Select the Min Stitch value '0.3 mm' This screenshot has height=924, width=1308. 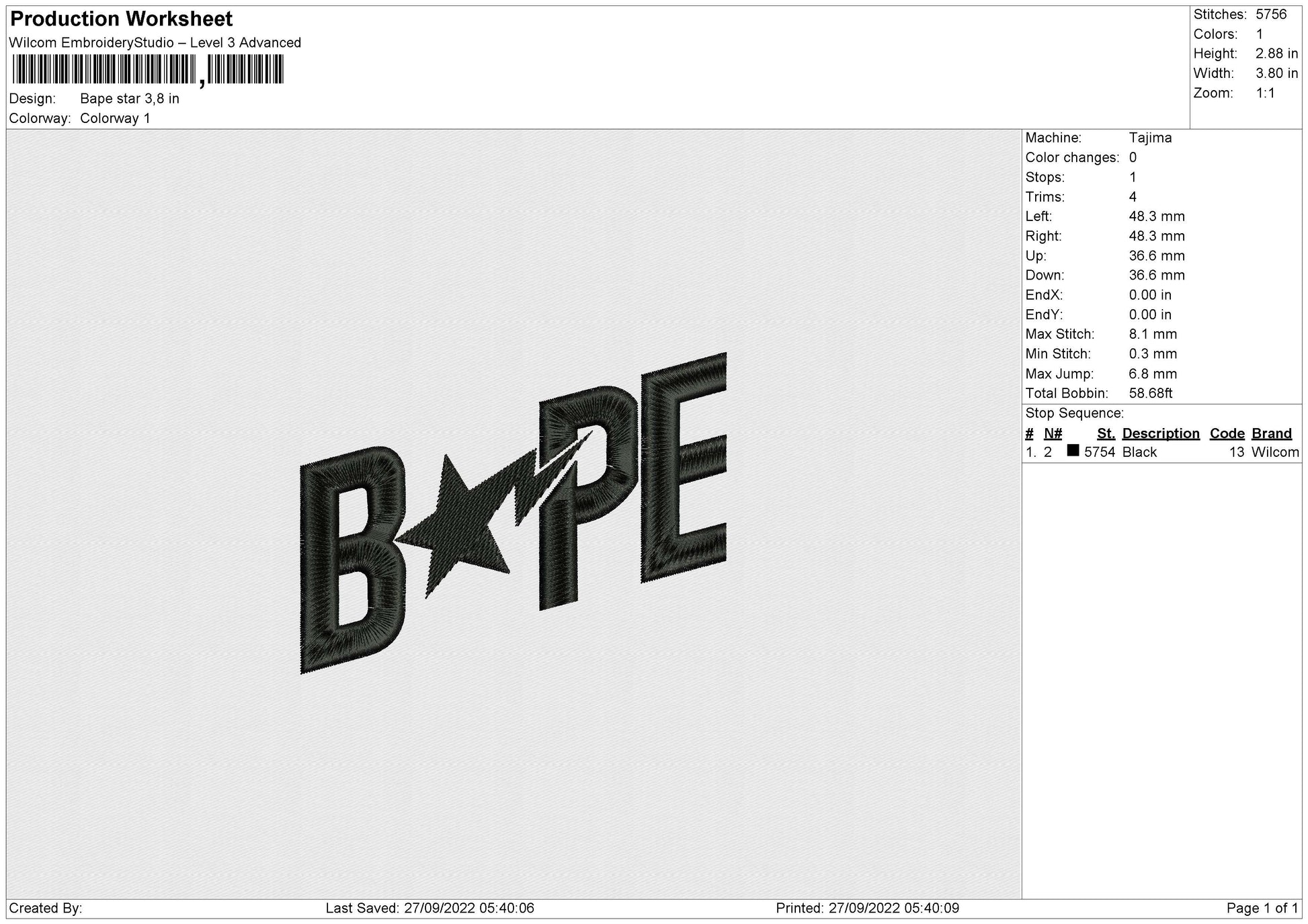point(1153,353)
